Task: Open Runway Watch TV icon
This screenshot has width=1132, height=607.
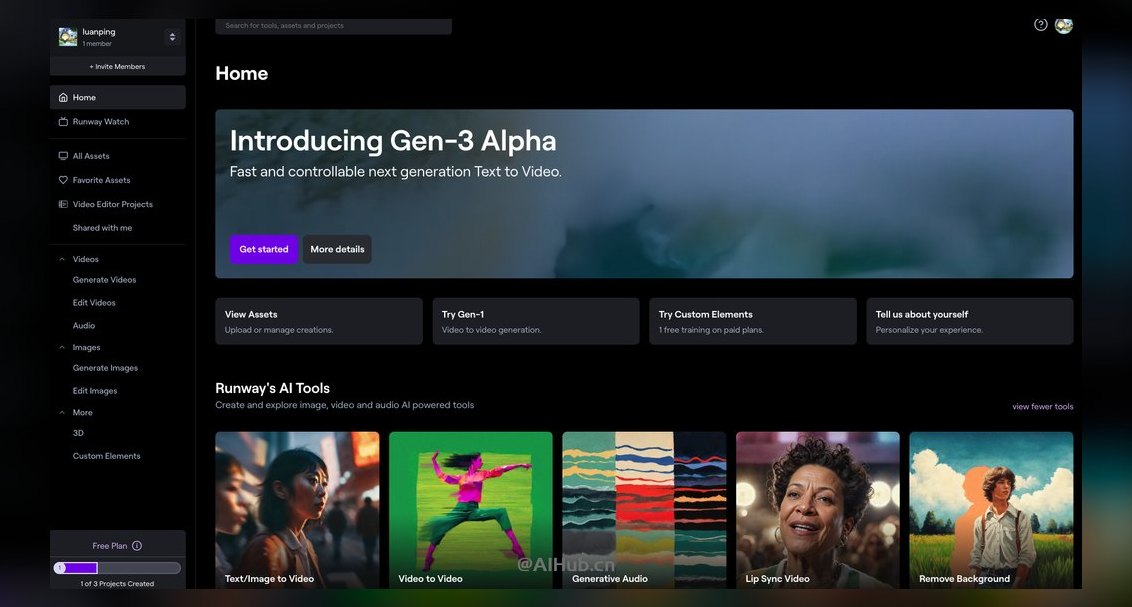Action: (x=63, y=122)
